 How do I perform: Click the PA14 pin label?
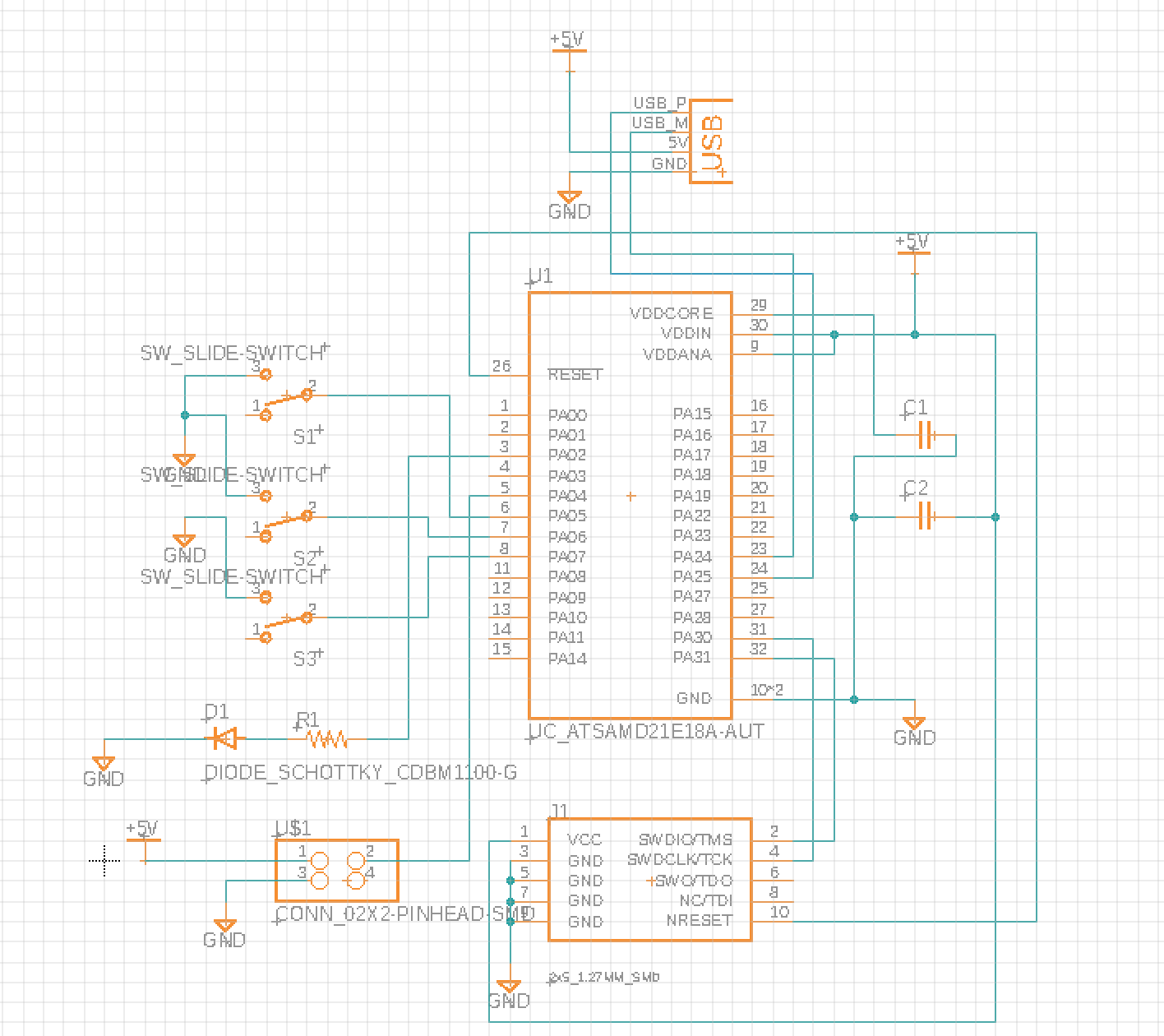tap(567, 659)
